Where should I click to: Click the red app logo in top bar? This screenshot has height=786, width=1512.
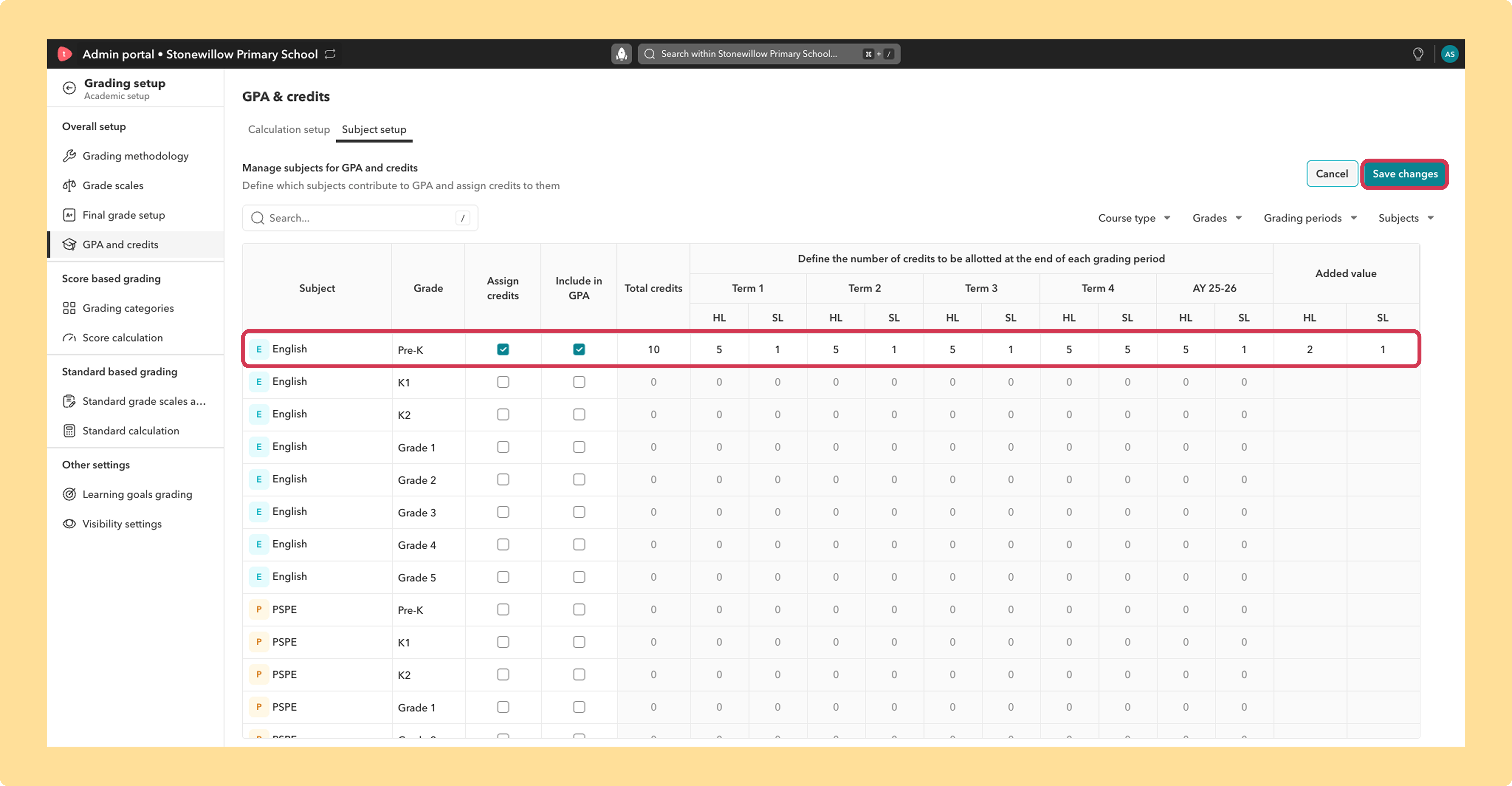tap(64, 54)
